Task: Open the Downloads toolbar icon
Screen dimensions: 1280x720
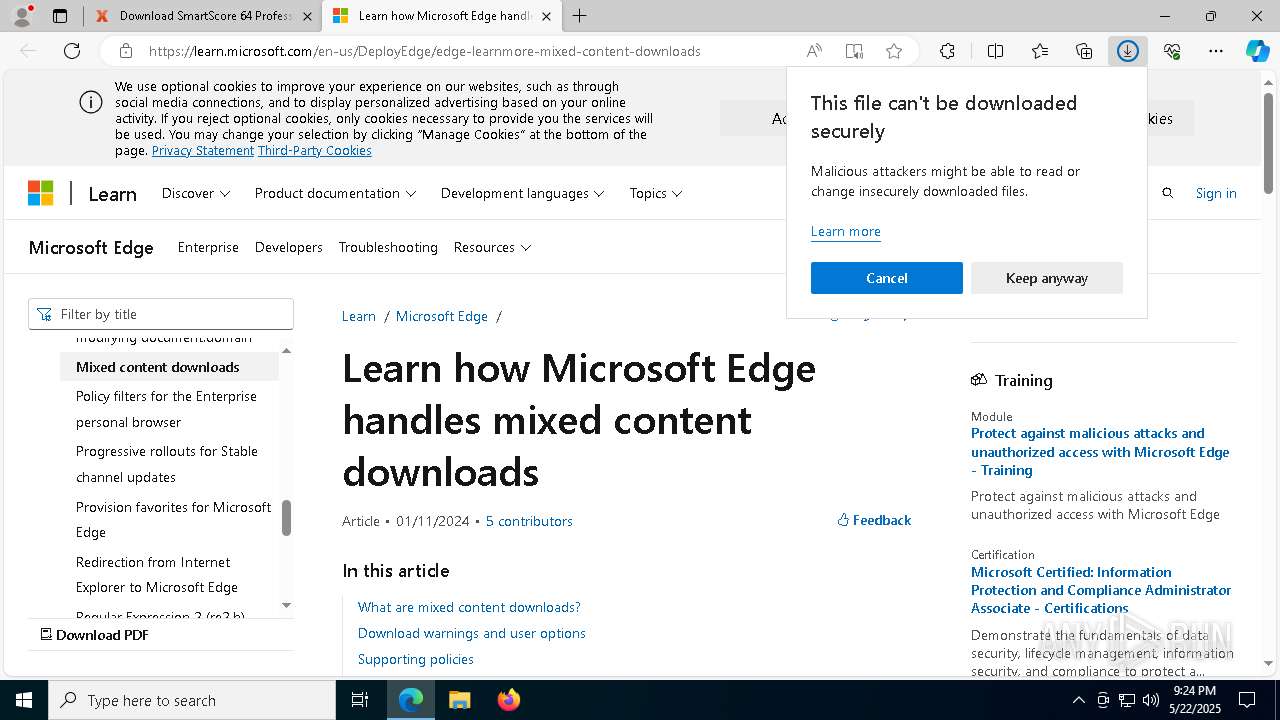Action: tap(1128, 51)
